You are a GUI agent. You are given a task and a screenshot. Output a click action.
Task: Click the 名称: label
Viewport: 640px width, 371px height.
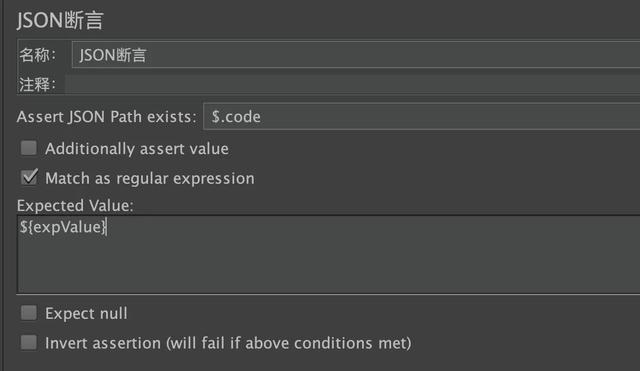[x=38, y=55]
